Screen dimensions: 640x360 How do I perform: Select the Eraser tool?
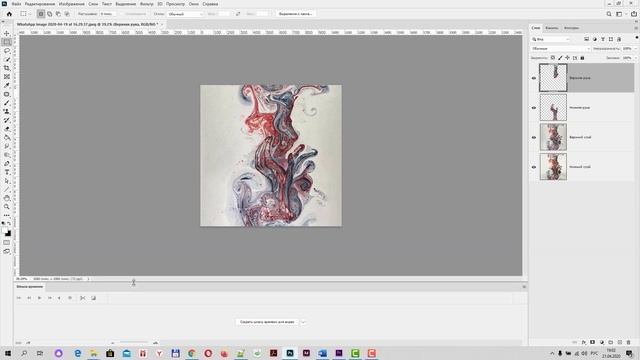7,129
